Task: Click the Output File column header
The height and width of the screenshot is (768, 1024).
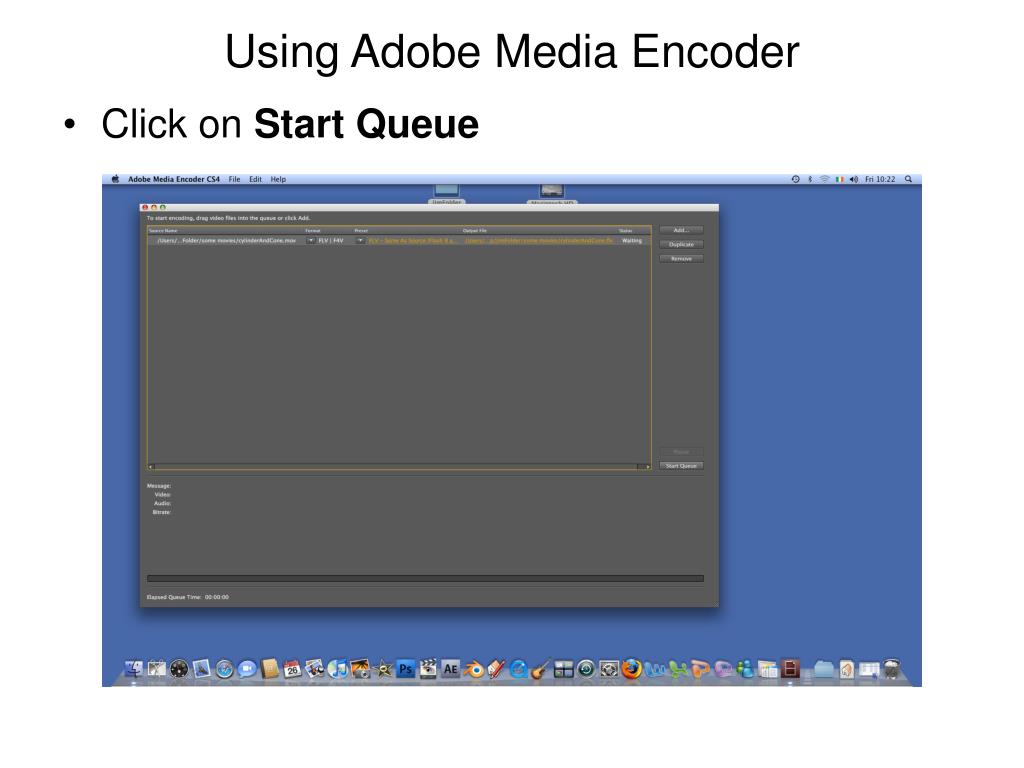Action: point(475,231)
